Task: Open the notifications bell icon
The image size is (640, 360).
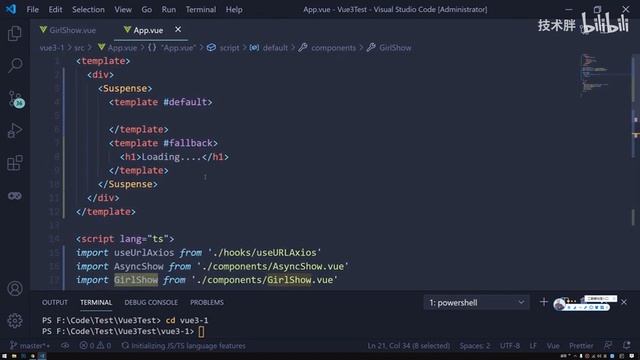Action: pos(627,346)
